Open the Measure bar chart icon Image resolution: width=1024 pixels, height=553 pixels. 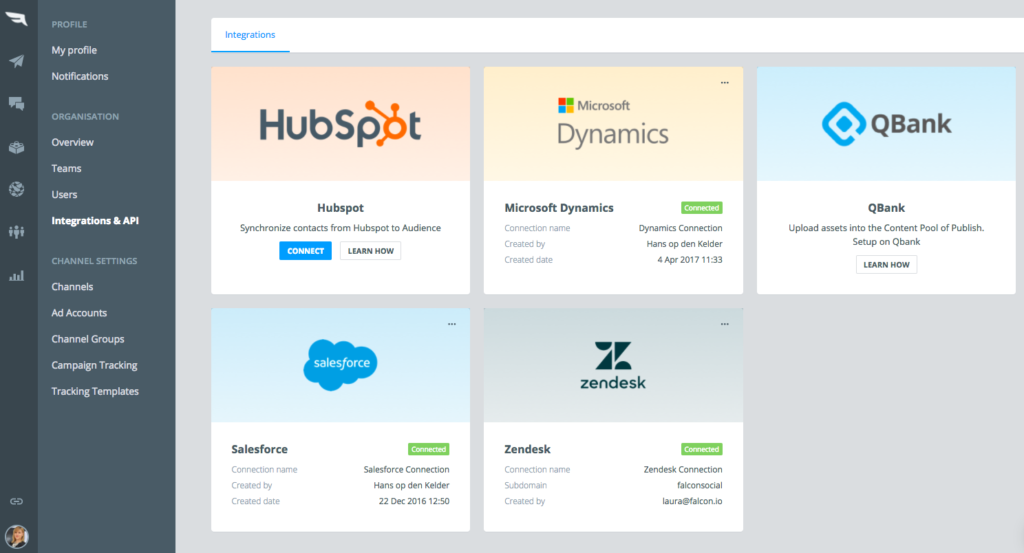[16, 276]
